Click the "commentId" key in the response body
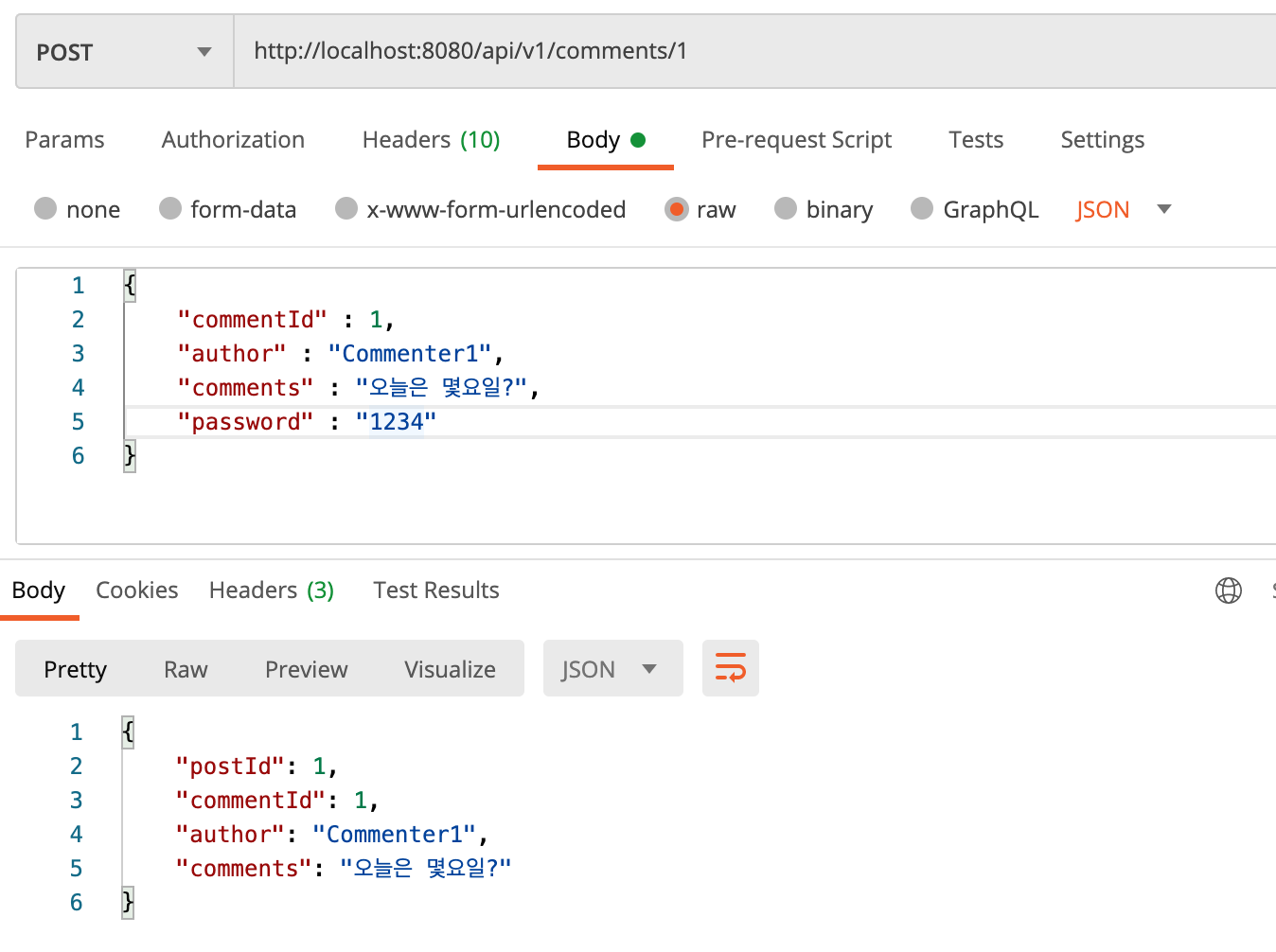 pos(251,801)
